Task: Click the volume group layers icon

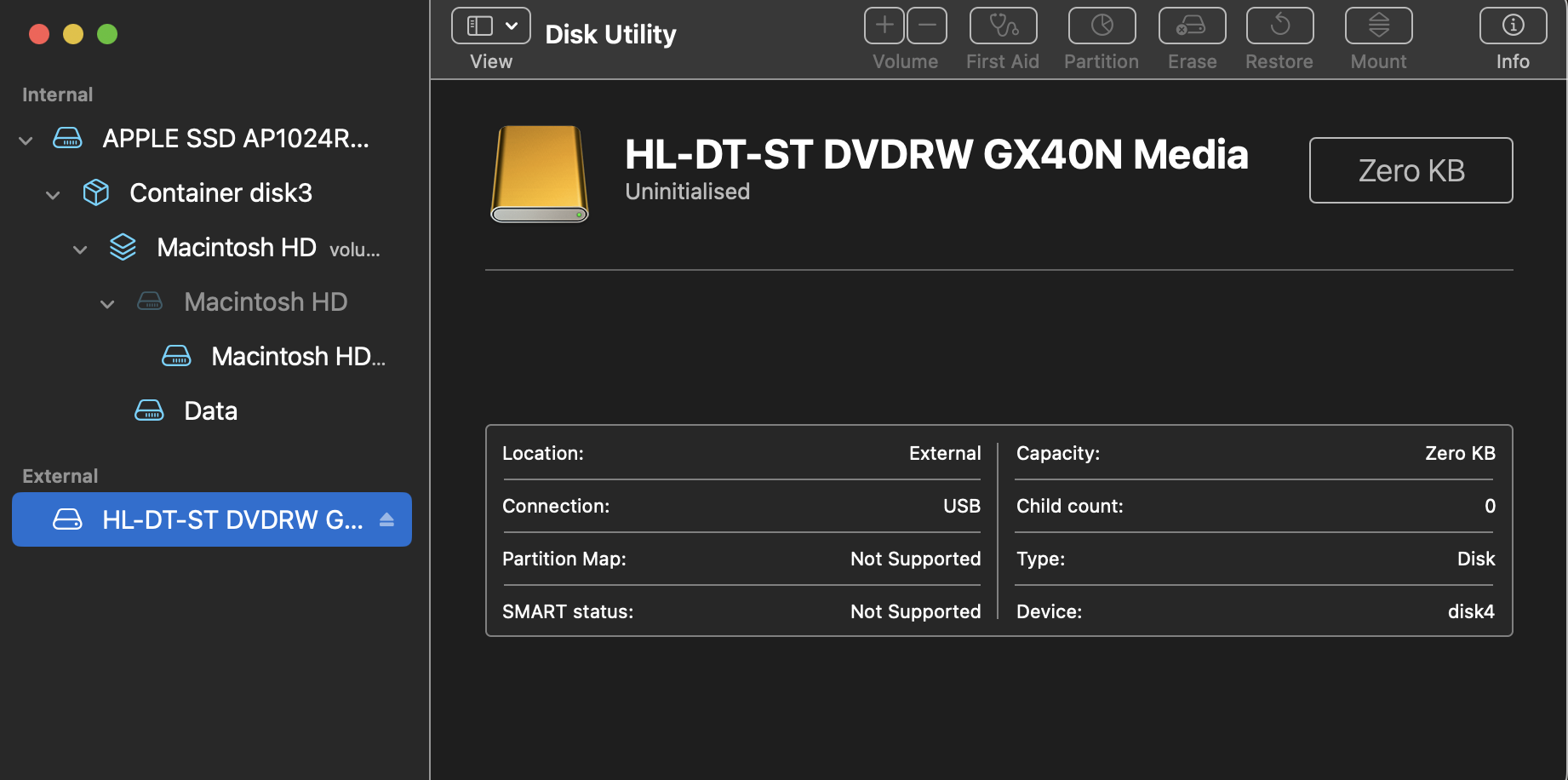Action: pos(123,247)
